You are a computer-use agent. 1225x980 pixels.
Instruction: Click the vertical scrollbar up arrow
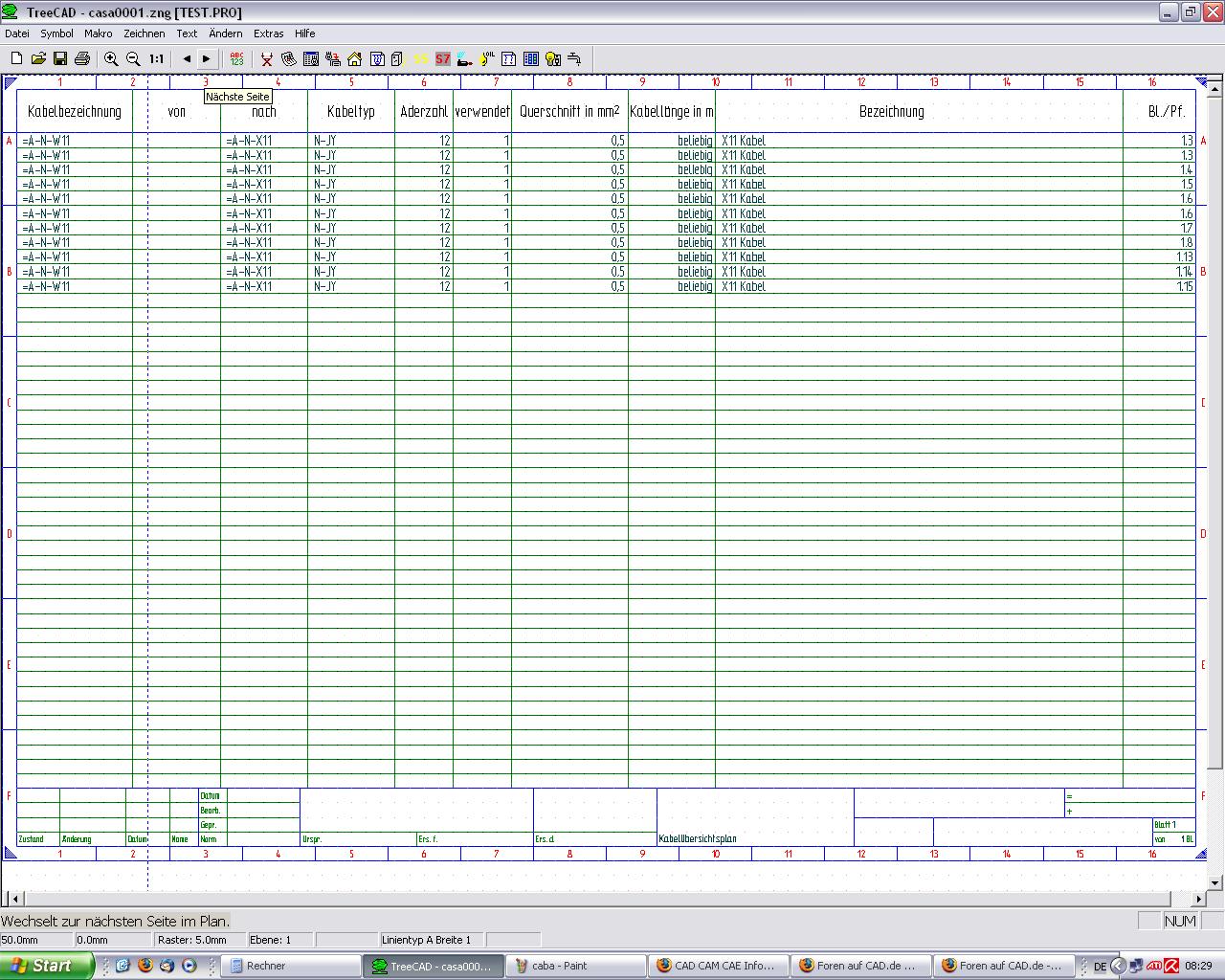click(x=1215, y=89)
